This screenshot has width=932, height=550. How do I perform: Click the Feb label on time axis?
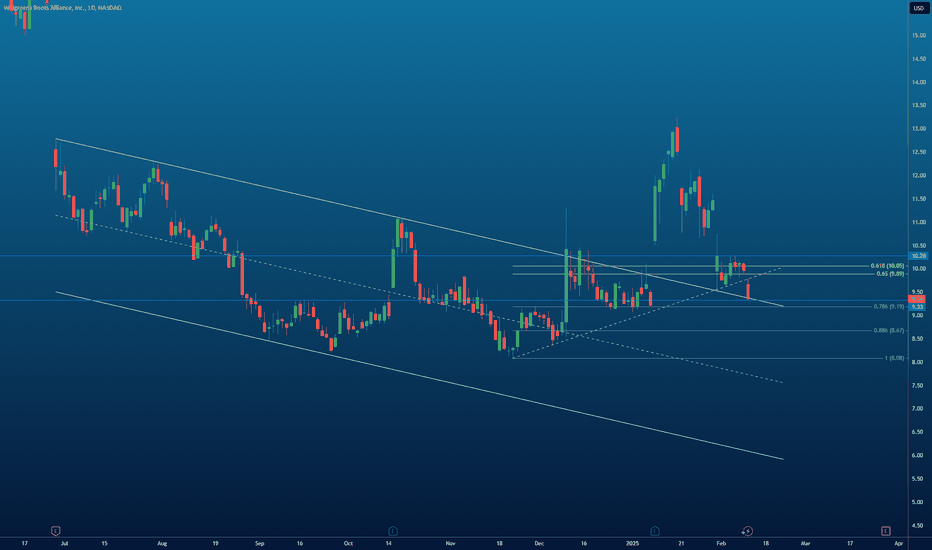tap(721, 543)
